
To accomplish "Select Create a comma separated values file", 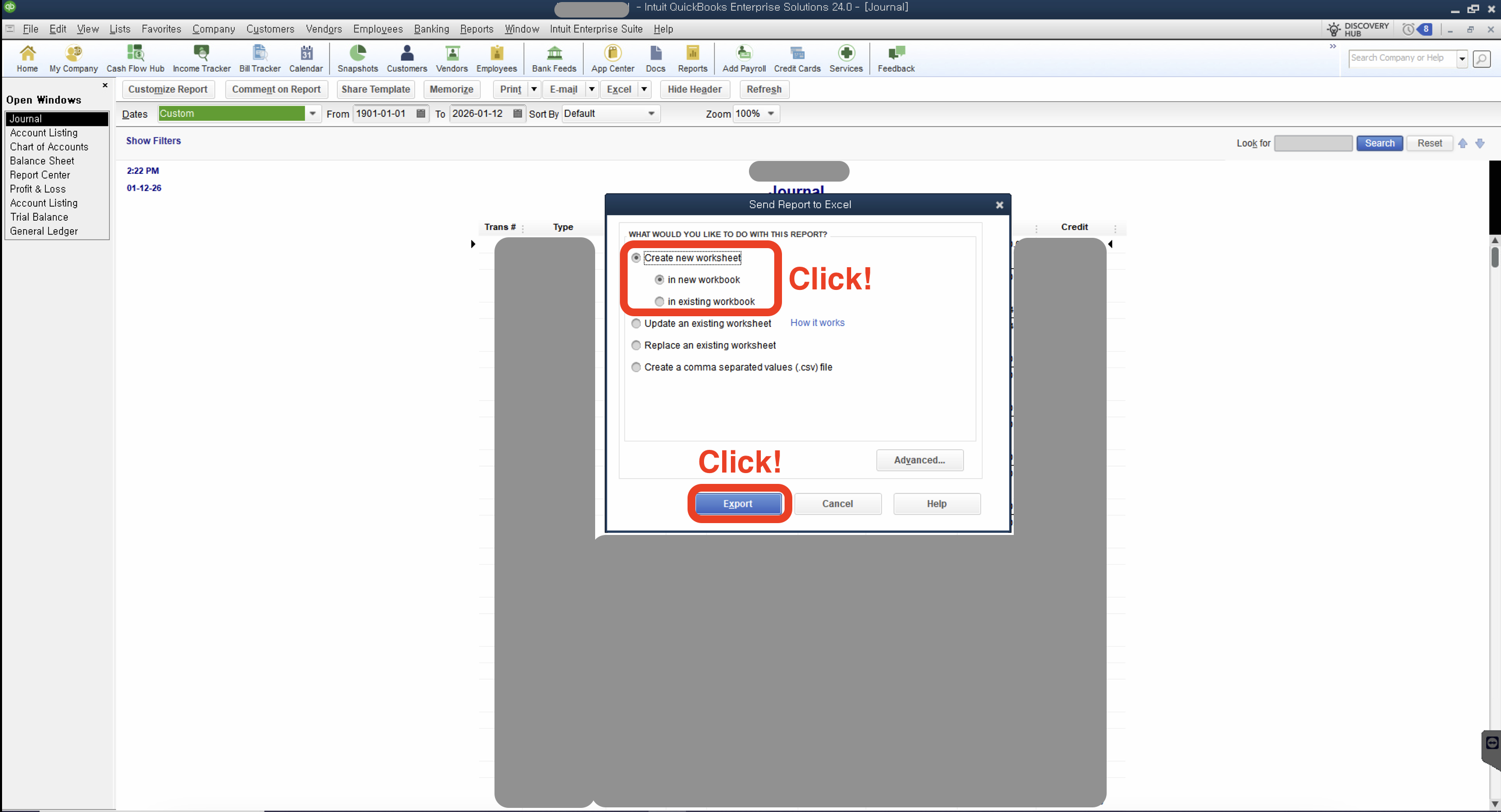I will (x=636, y=367).
